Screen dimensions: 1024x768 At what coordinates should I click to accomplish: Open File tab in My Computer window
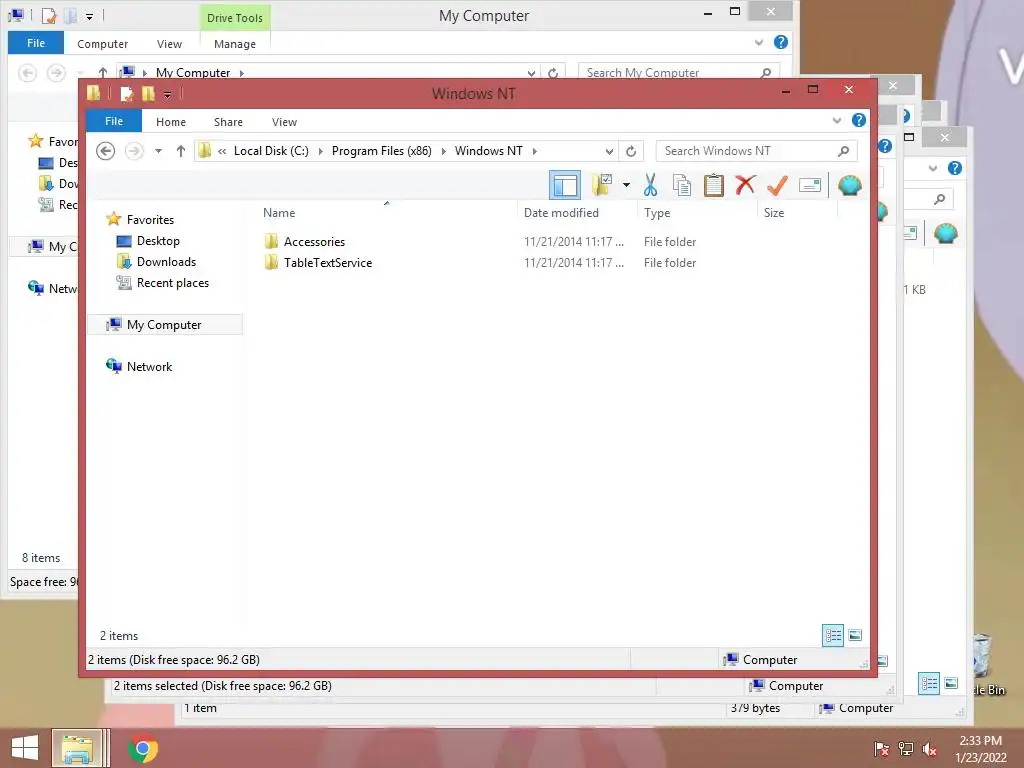[36, 43]
